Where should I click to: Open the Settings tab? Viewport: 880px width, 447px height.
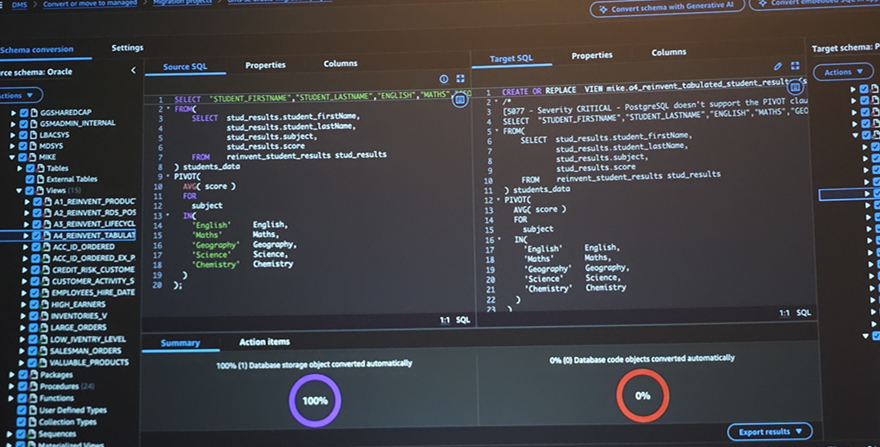127,48
